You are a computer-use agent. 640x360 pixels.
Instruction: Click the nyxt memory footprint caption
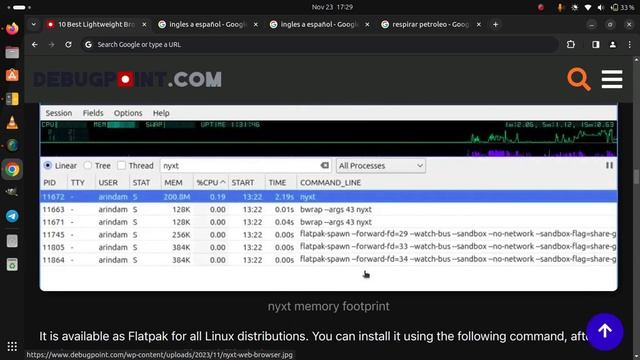329,306
